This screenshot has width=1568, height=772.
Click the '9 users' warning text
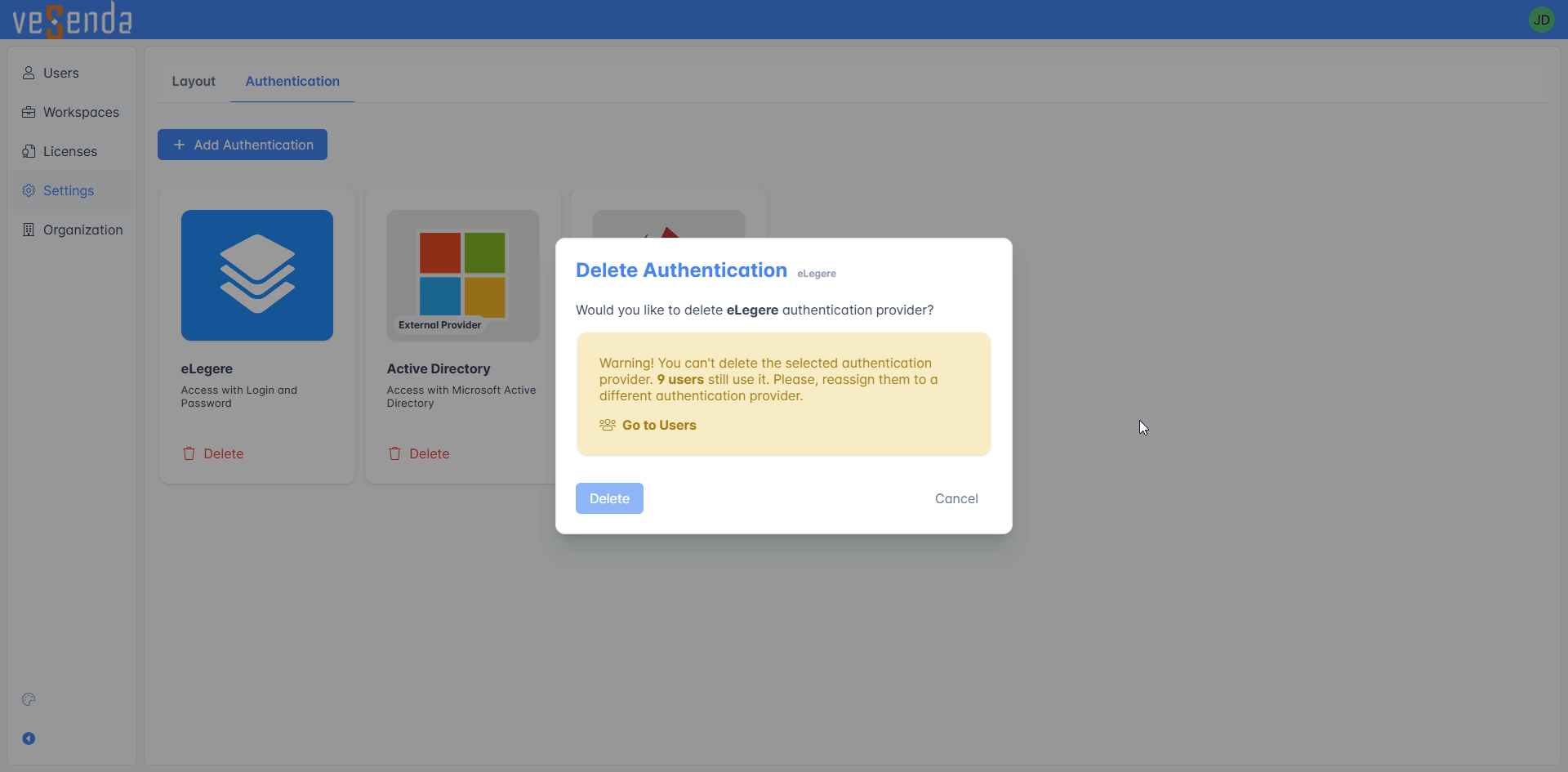click(x=680, y=379)
